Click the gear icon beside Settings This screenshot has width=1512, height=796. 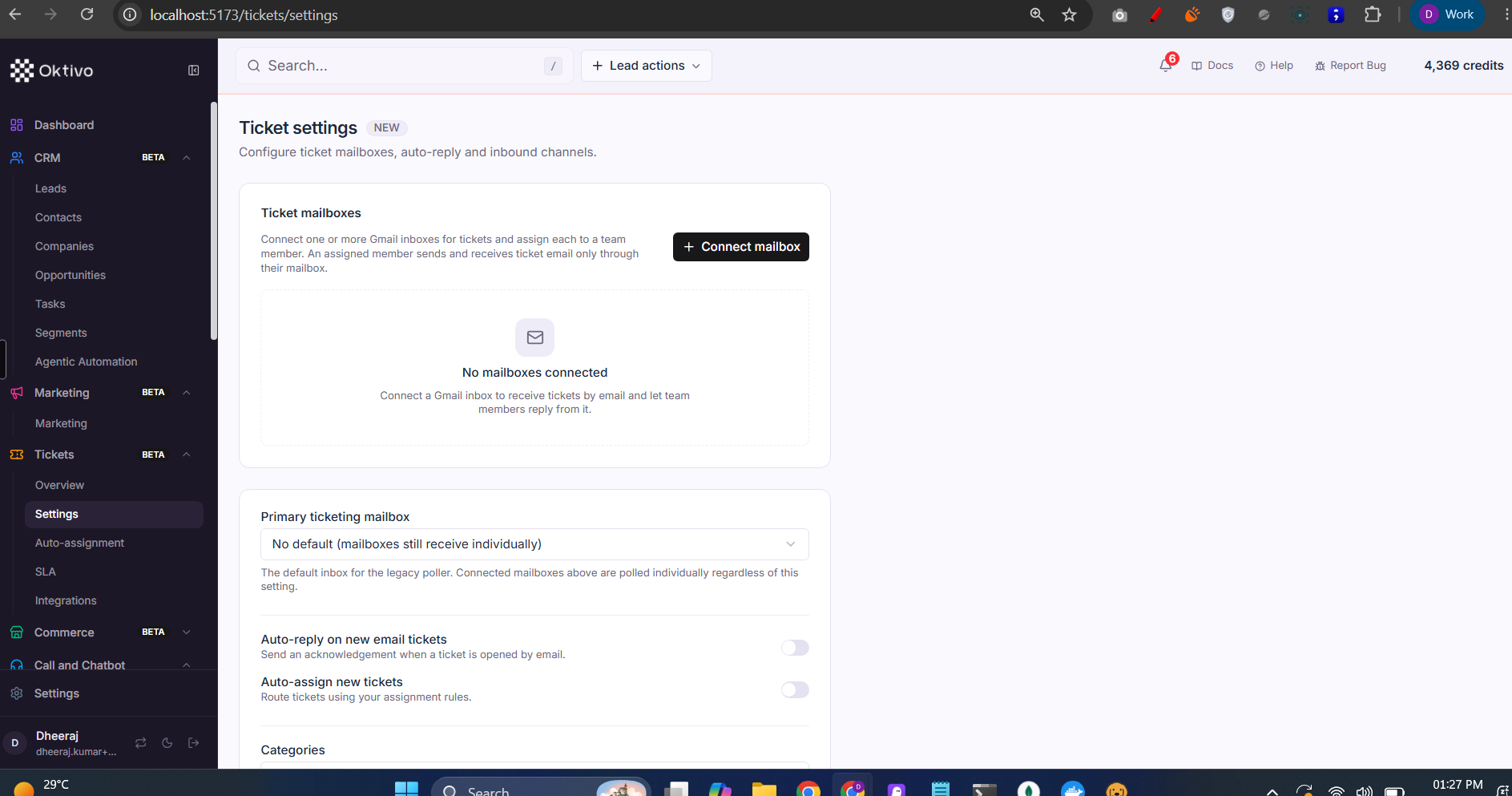point(17,693)
